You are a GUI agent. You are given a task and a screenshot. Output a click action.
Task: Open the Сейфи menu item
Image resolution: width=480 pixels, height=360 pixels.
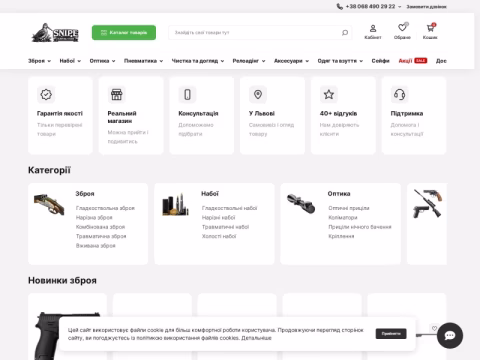380,61
